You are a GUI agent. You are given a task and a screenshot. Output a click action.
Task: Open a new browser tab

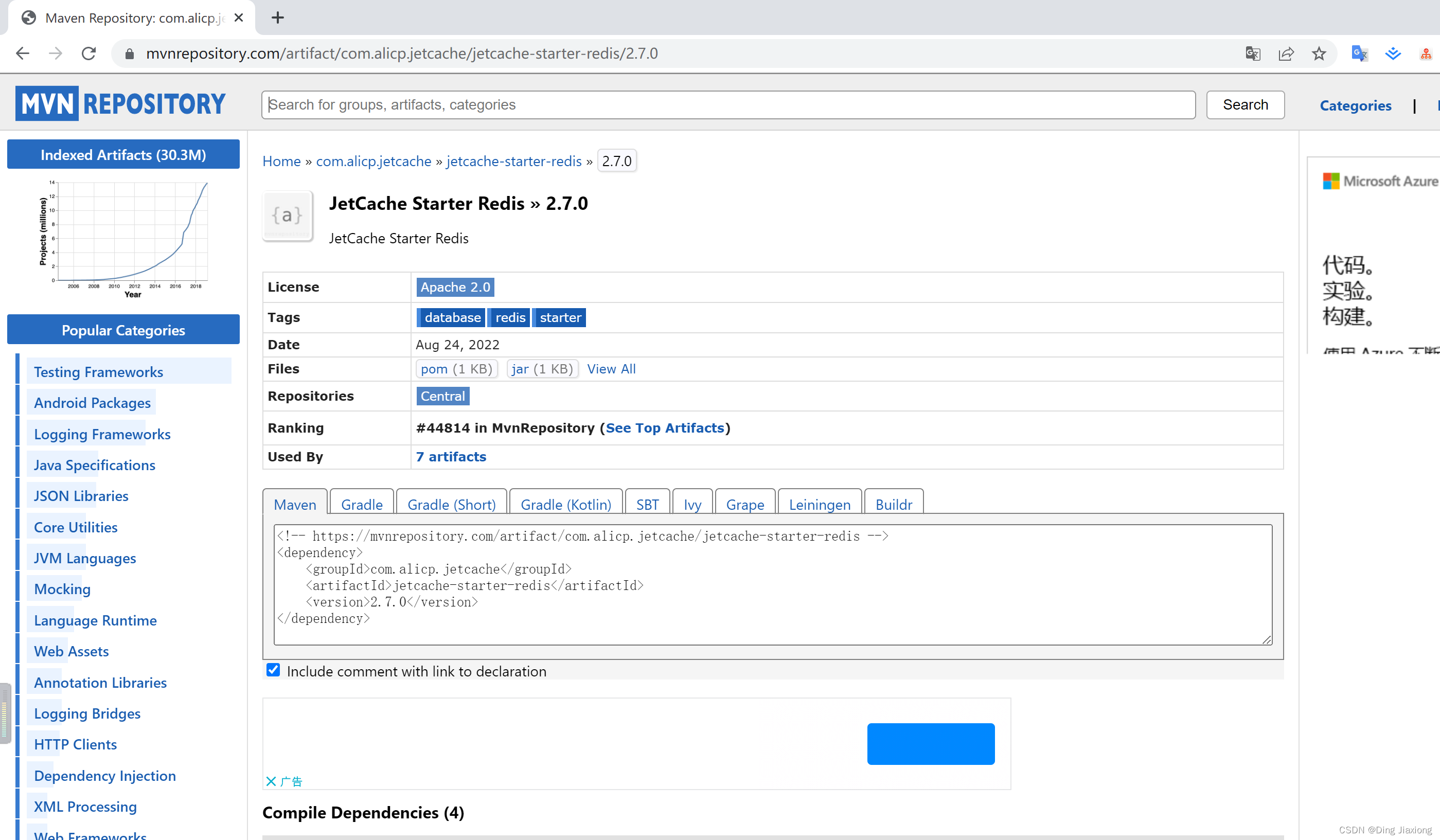click(277, 17)
